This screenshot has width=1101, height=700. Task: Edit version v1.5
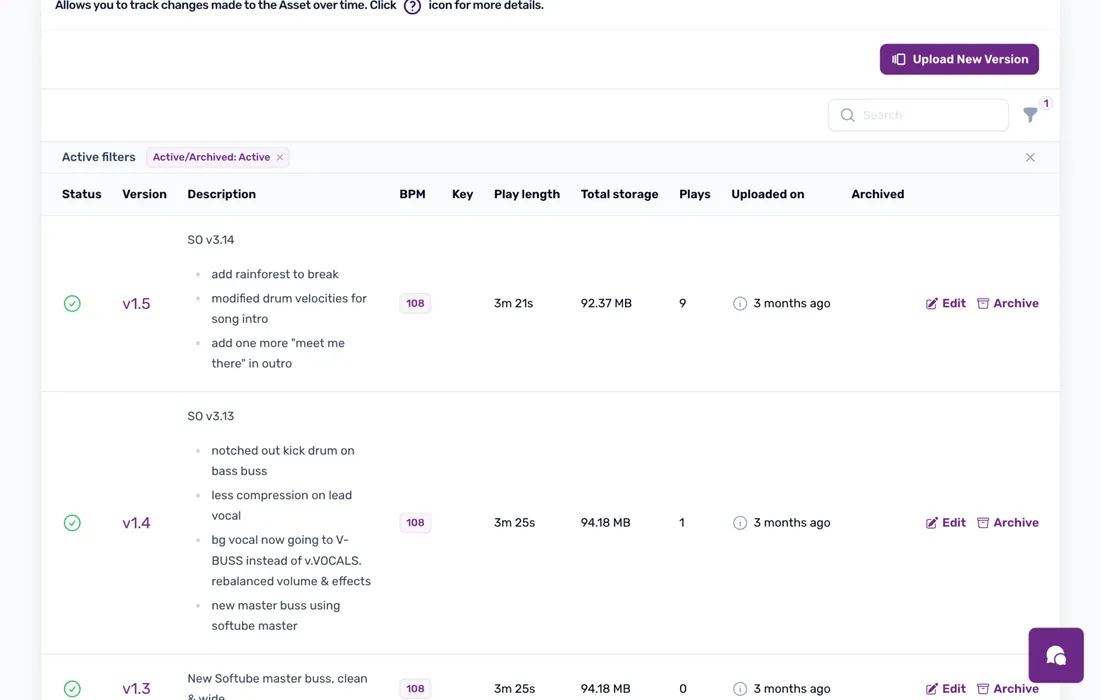point(945,304)
